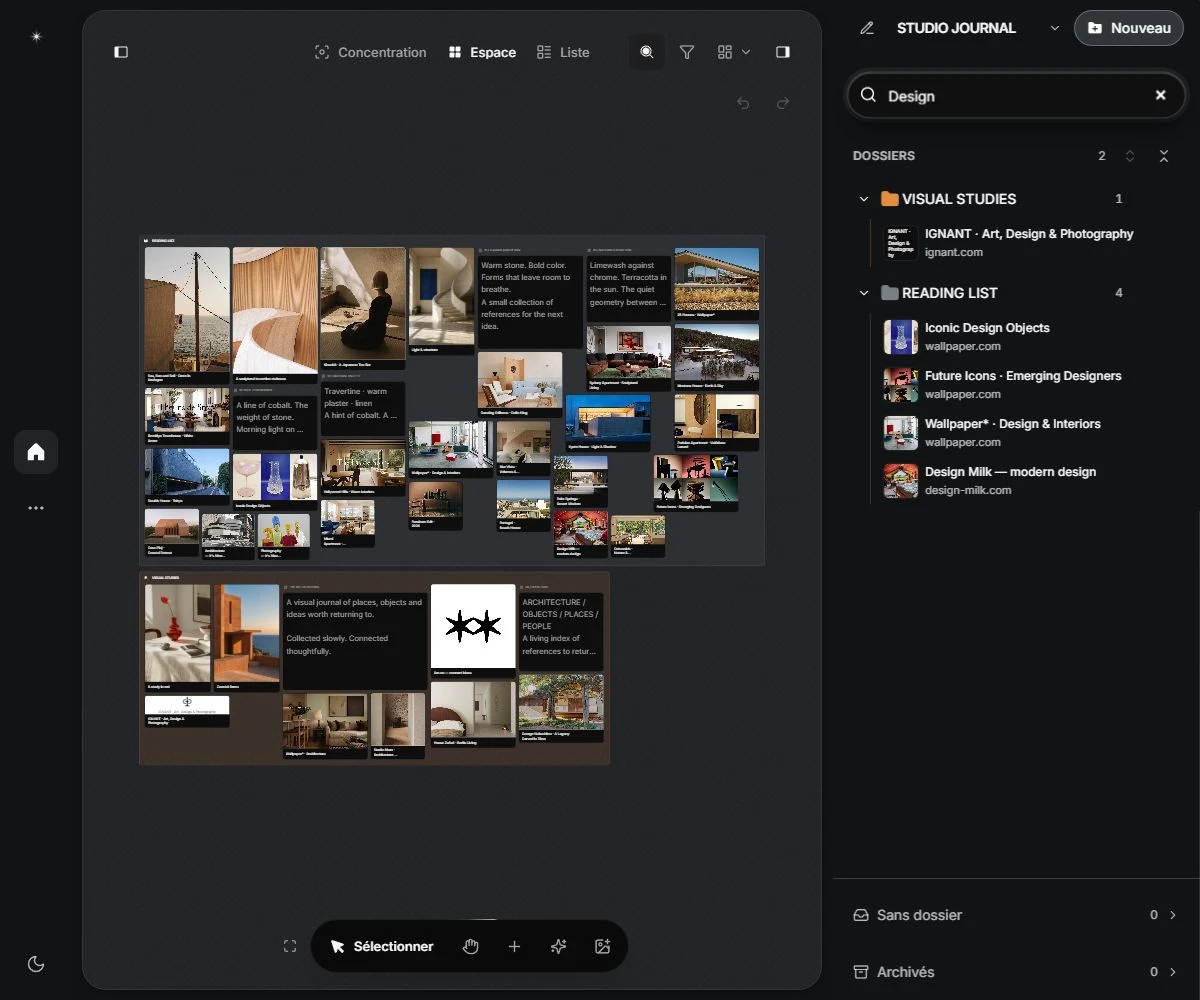Click the Design Milk thumbnail in sidebar
Viewport: 1200px width, 1000px height.
[x=900, y=481]
